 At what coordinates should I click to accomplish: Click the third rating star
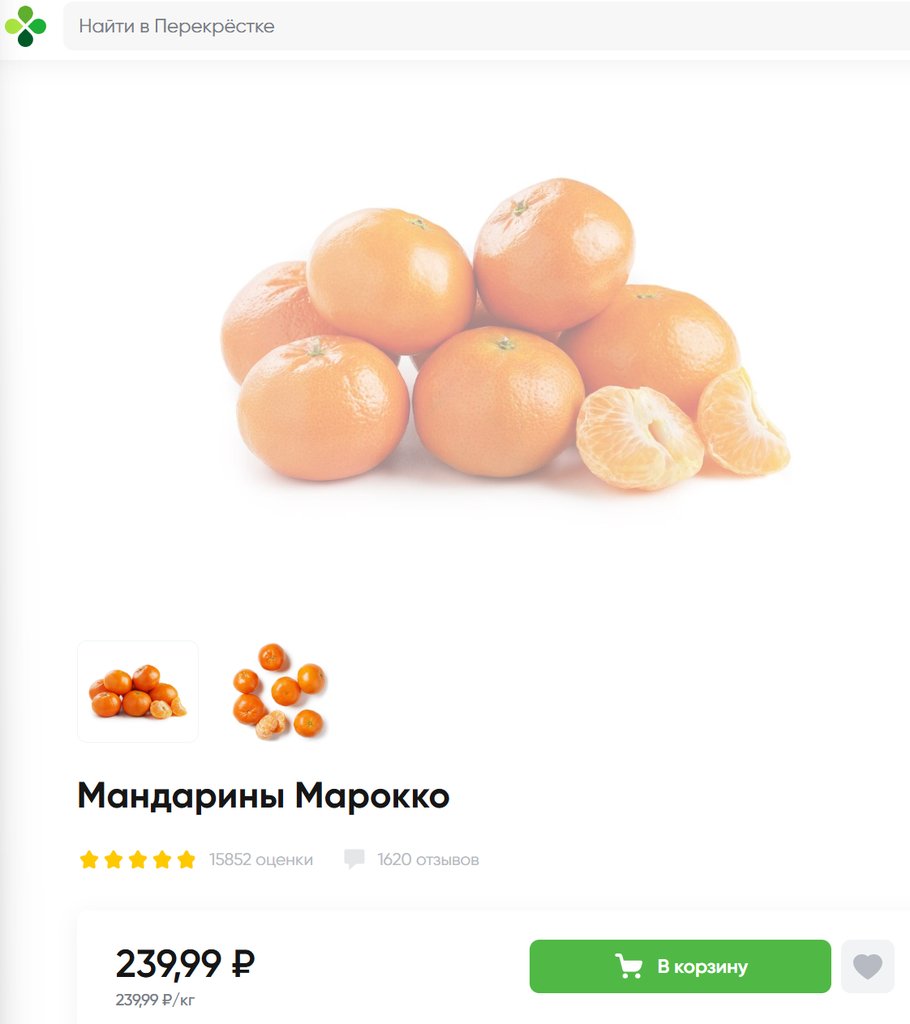[137, 859]
